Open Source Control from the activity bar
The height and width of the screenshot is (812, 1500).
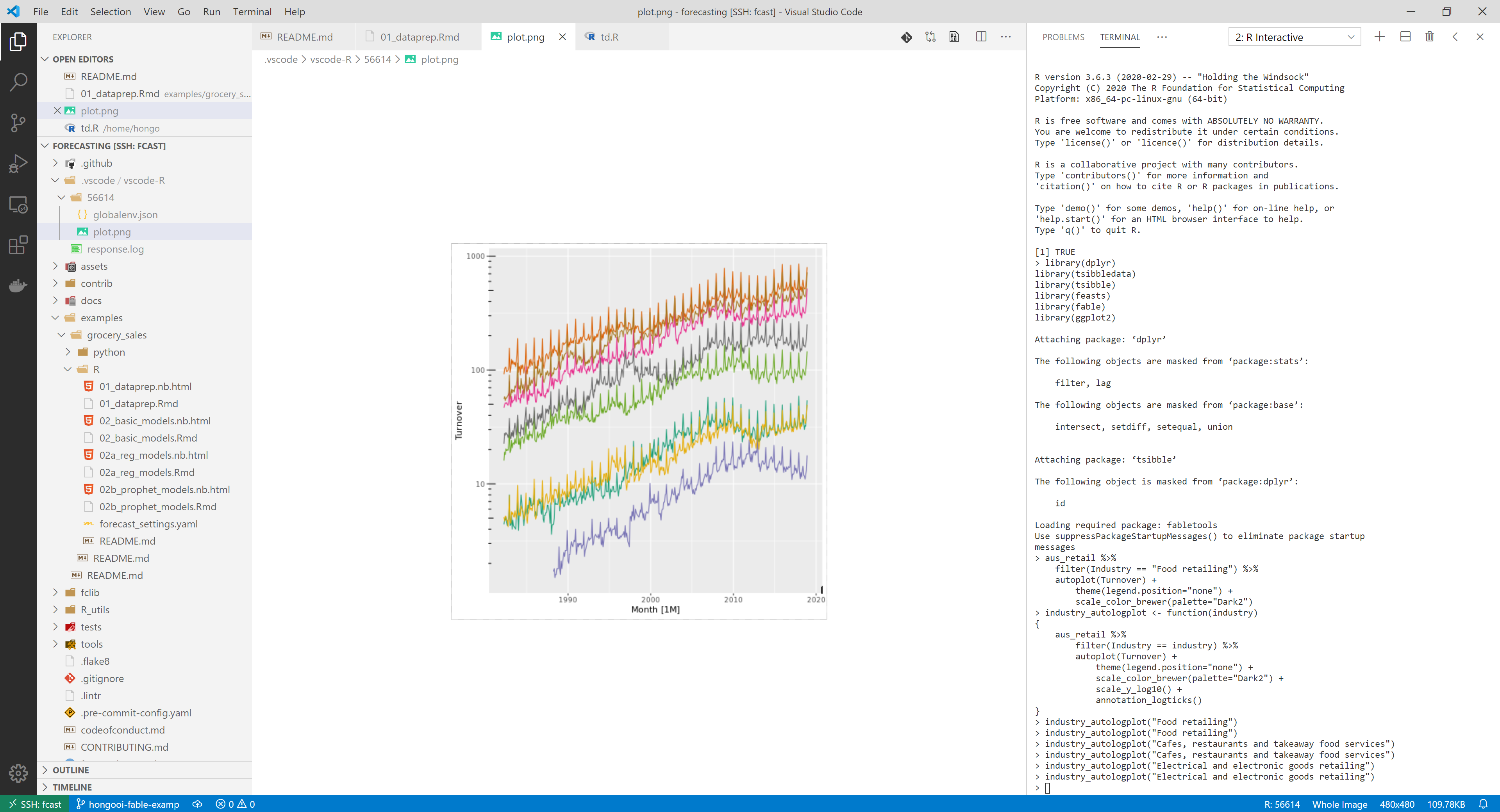19,123
